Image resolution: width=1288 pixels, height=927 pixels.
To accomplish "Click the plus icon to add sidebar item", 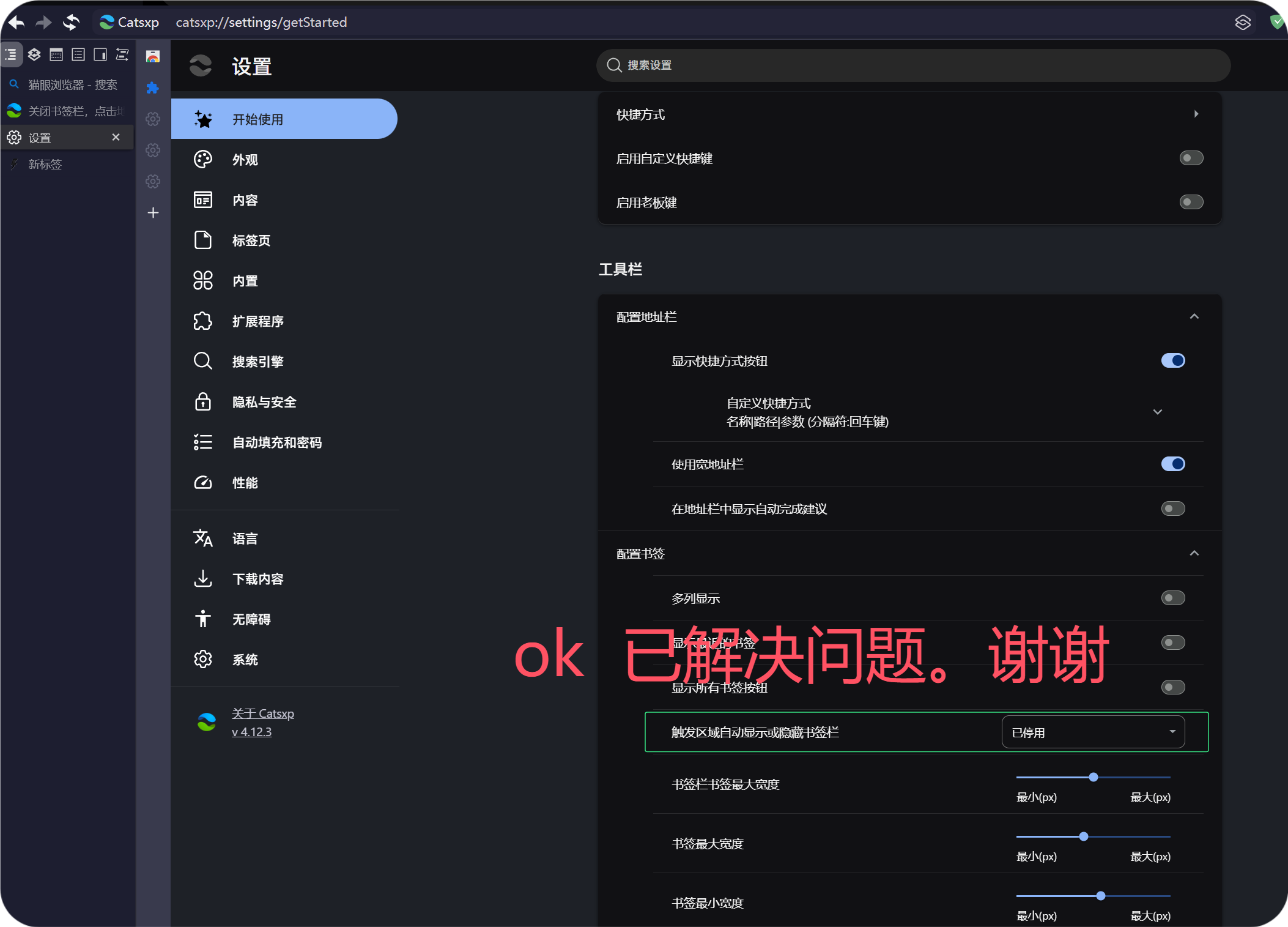I will (x=153, y=212).
